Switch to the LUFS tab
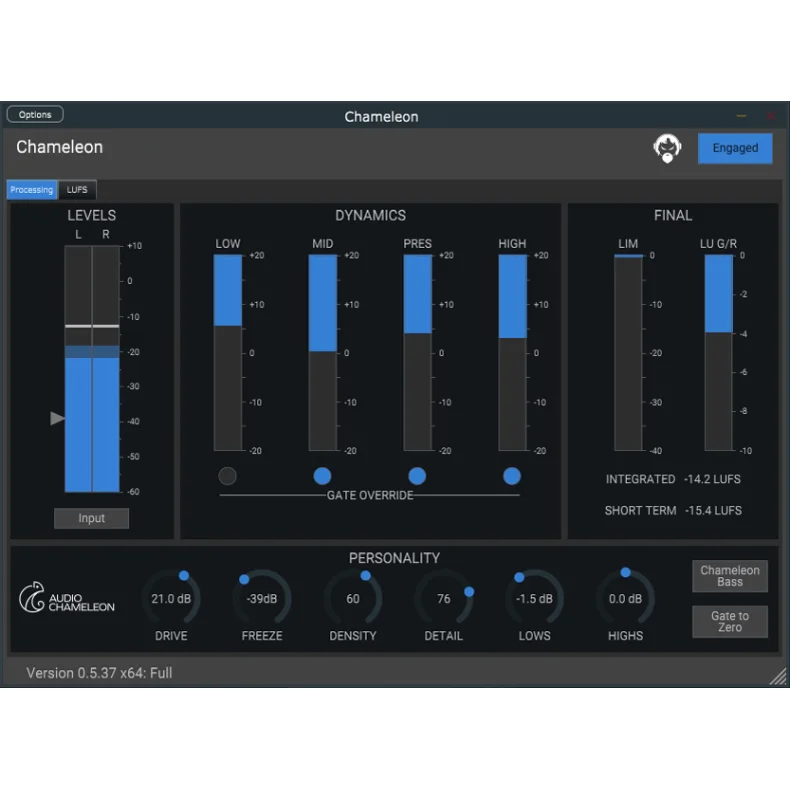790x790 pixels. pyautogui.click(x=77, y=190)
